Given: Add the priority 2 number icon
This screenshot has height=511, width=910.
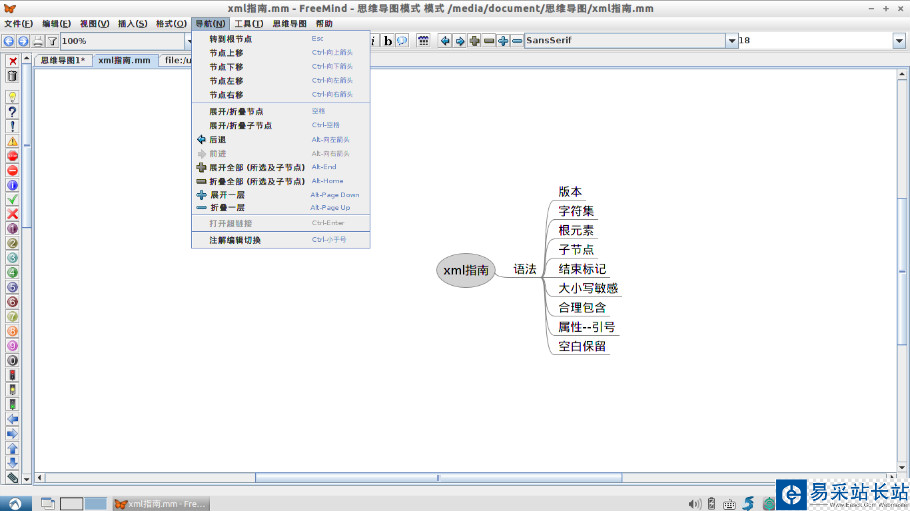Looking at the screenshot, I should tap(12, 243).
